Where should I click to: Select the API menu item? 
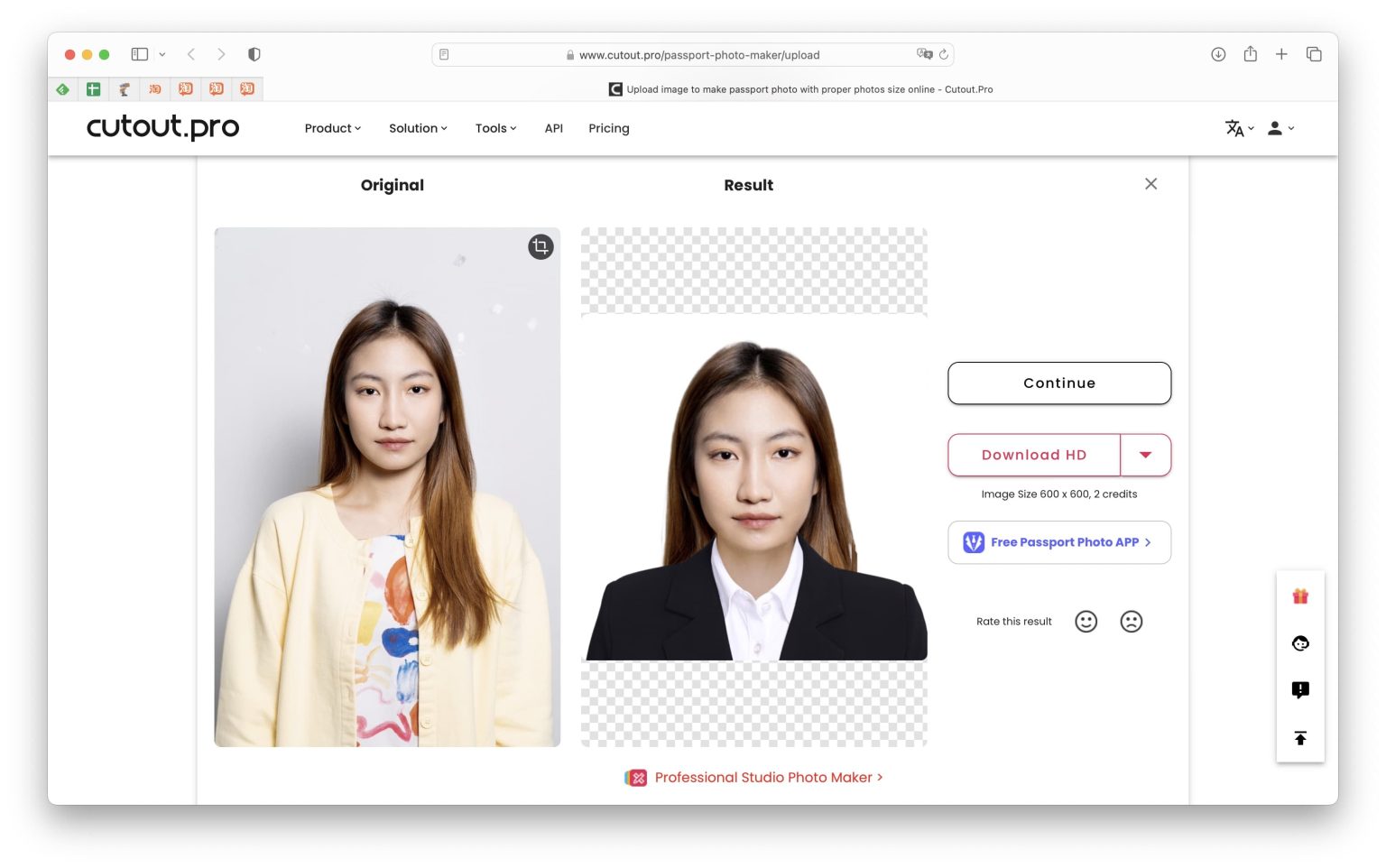(x=553, y=128)
